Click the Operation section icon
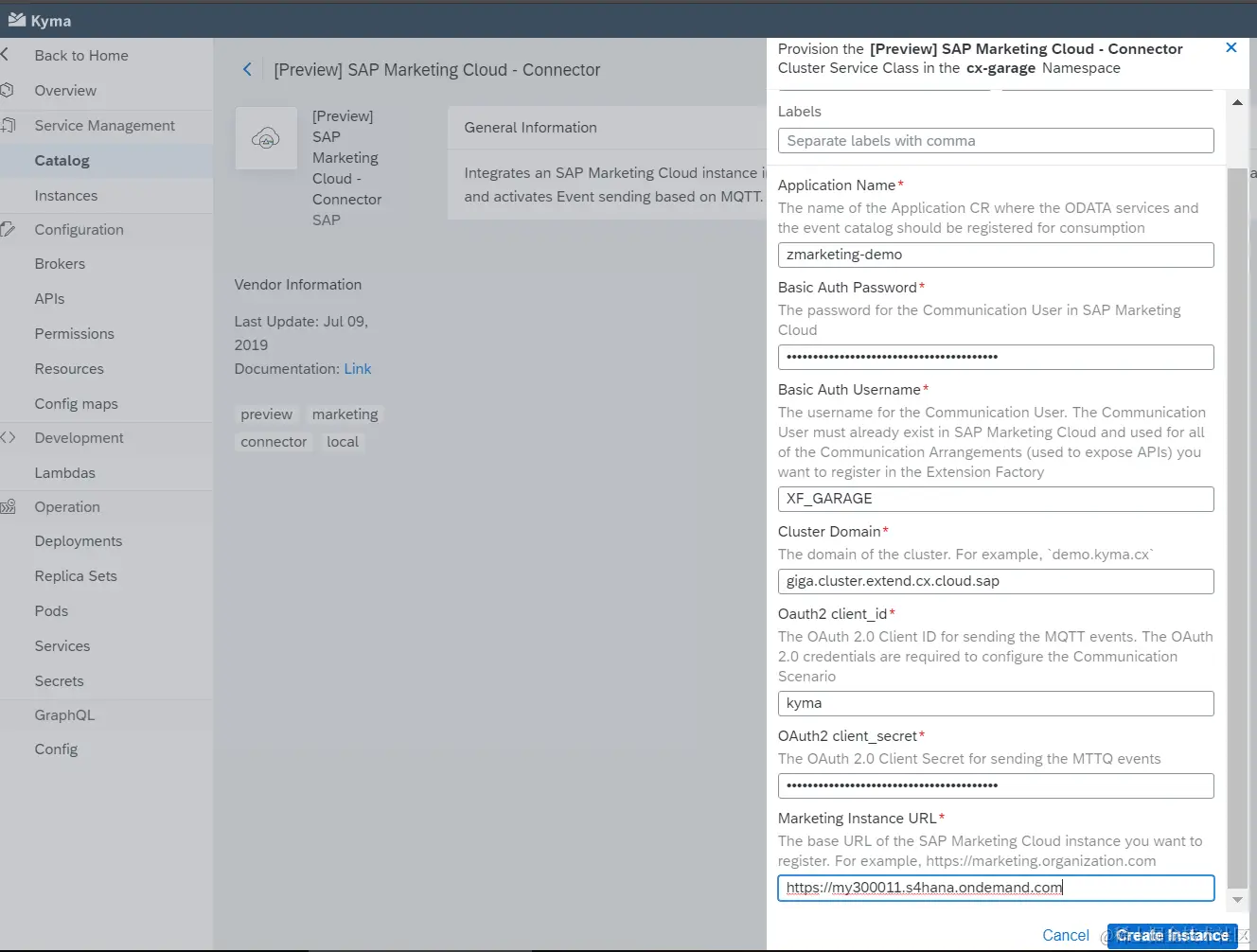The height and width of the screenshot is (952, 1257). pyautogui.click(x=8, y=506)
